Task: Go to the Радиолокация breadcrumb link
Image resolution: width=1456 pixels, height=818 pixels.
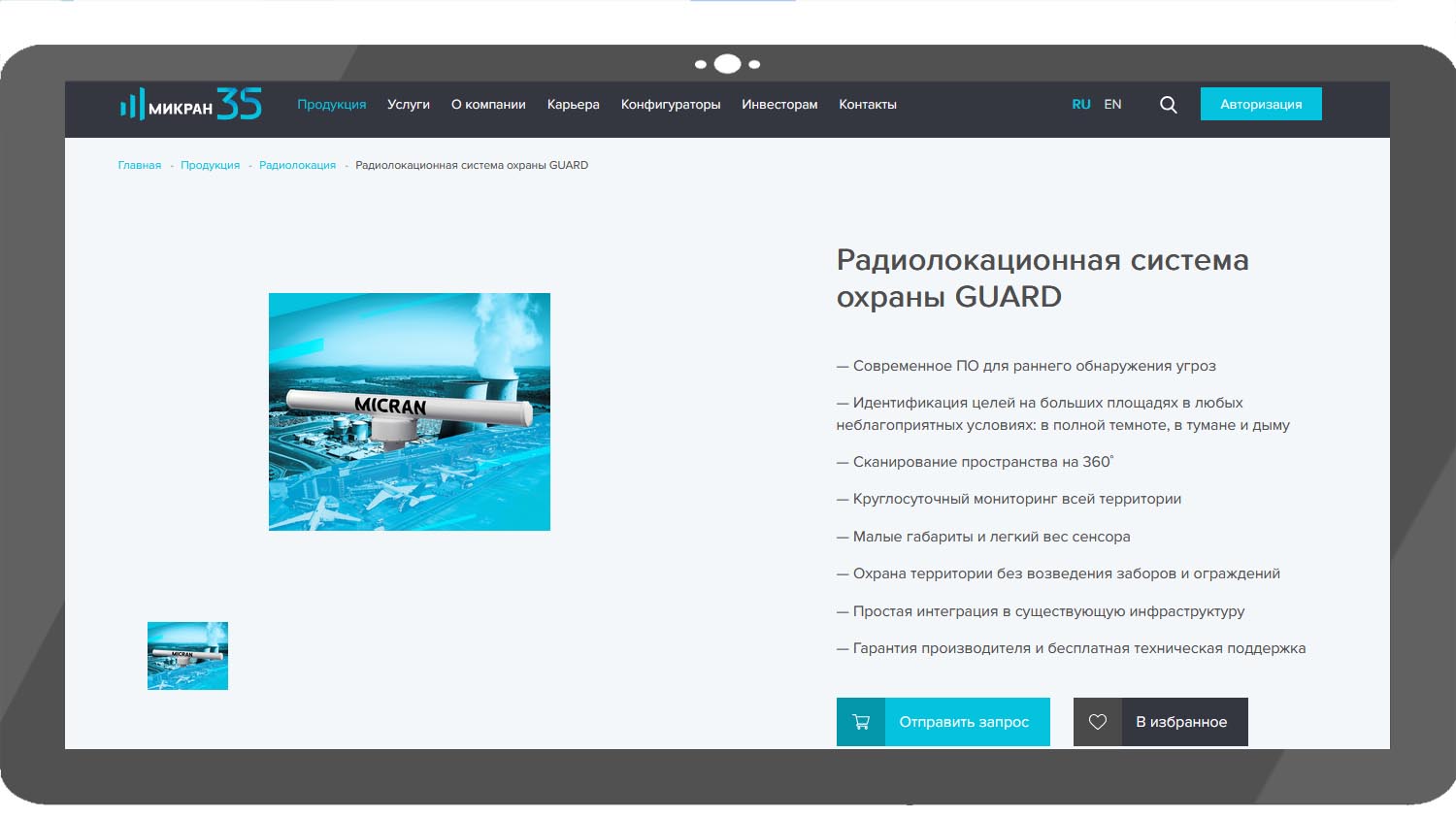Action: tap(297, 165)
